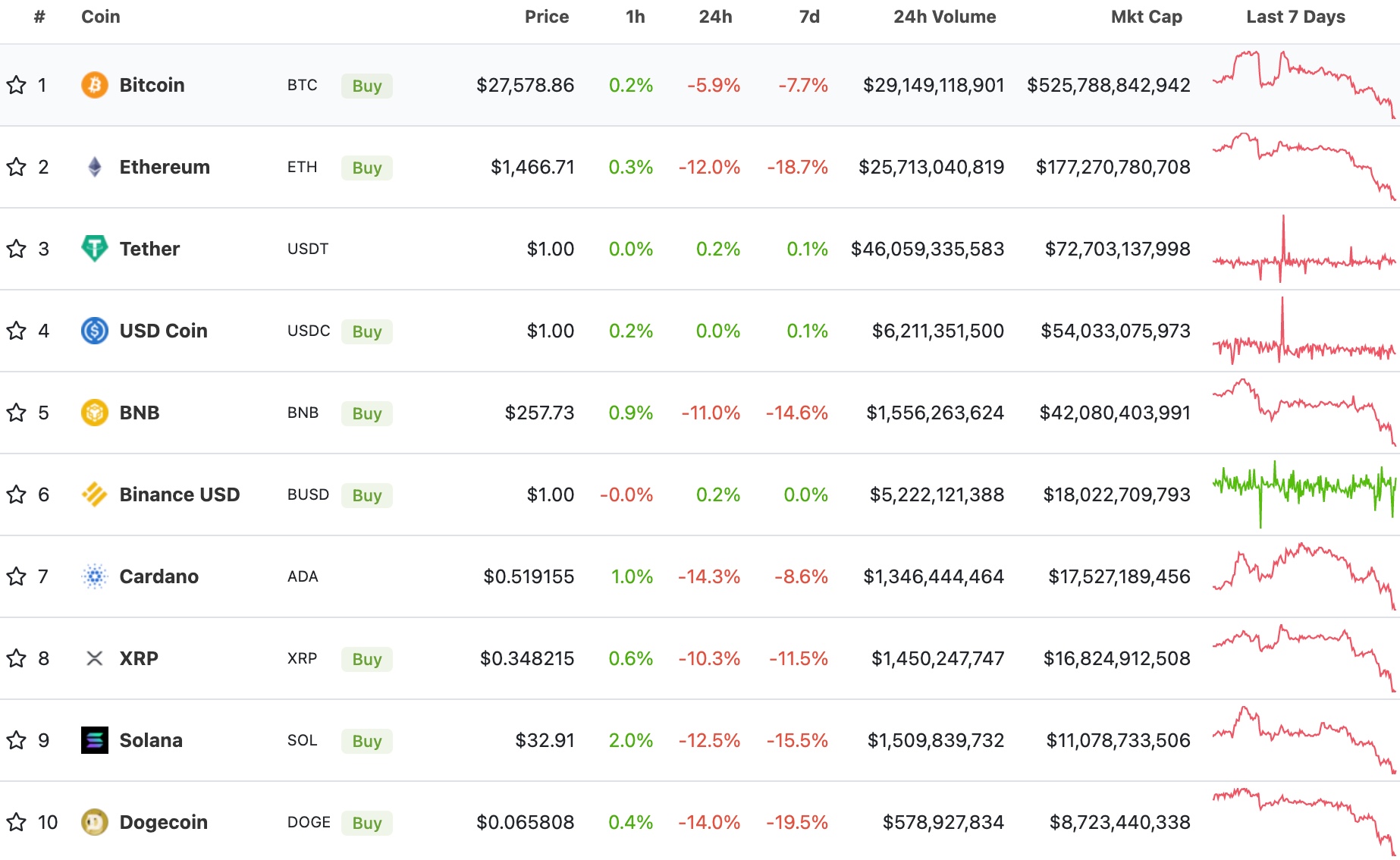Sort the table by Mkt Cap header
Image resolution: width=1400 pixels, height=860 pixels.
click(x=1146, y=16)
